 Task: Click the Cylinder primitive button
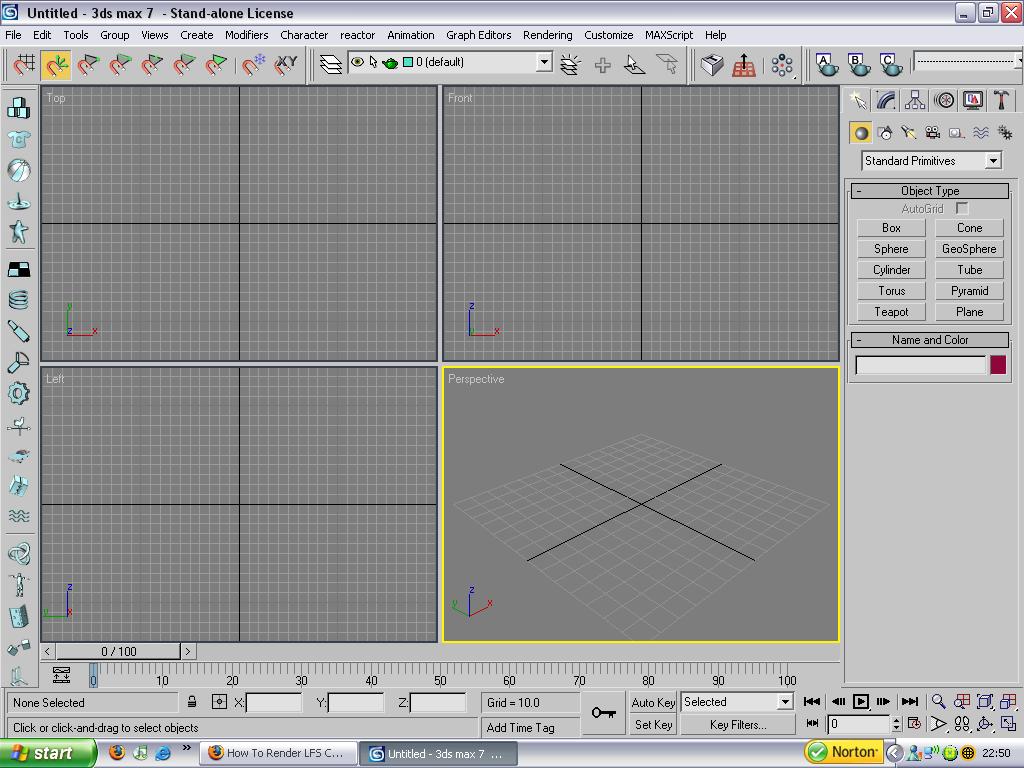pyautogui.click(x=891, y=270)
